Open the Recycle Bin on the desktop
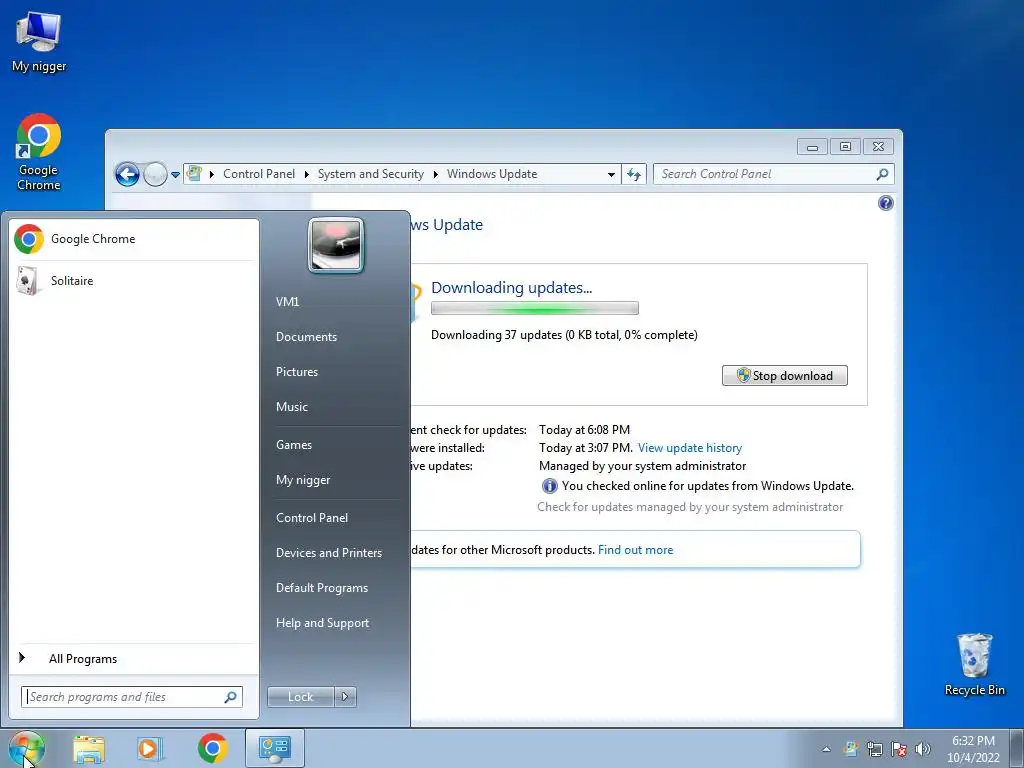Viewport: 1024px width, 768px height. pyautogui.click(x=974, y=664)
